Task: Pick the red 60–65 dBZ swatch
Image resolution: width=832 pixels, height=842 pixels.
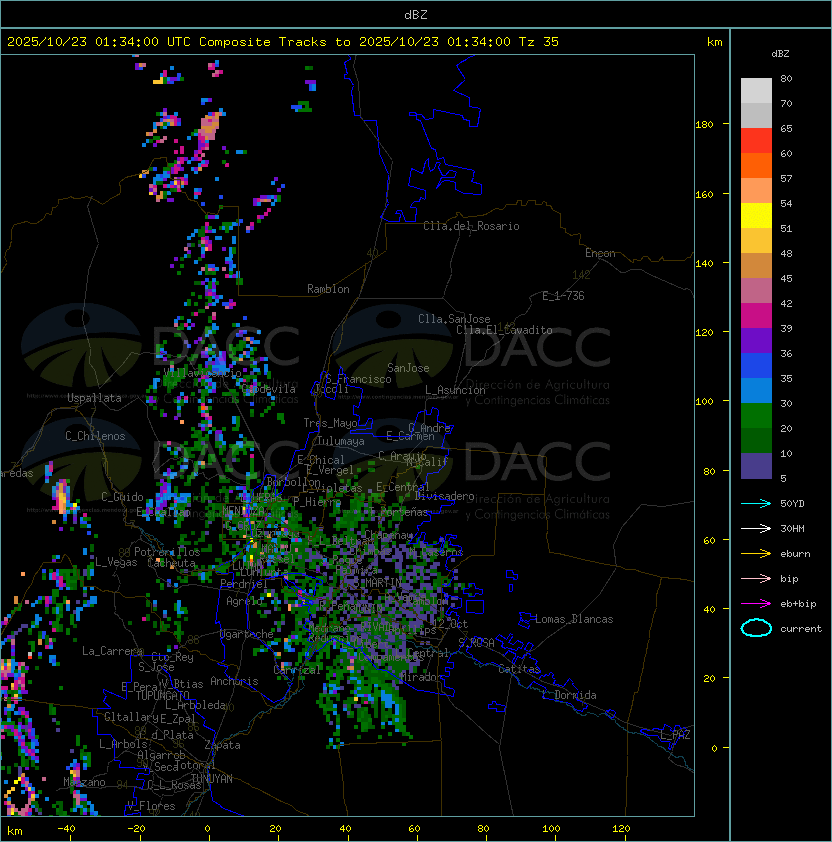Action: 756,141
